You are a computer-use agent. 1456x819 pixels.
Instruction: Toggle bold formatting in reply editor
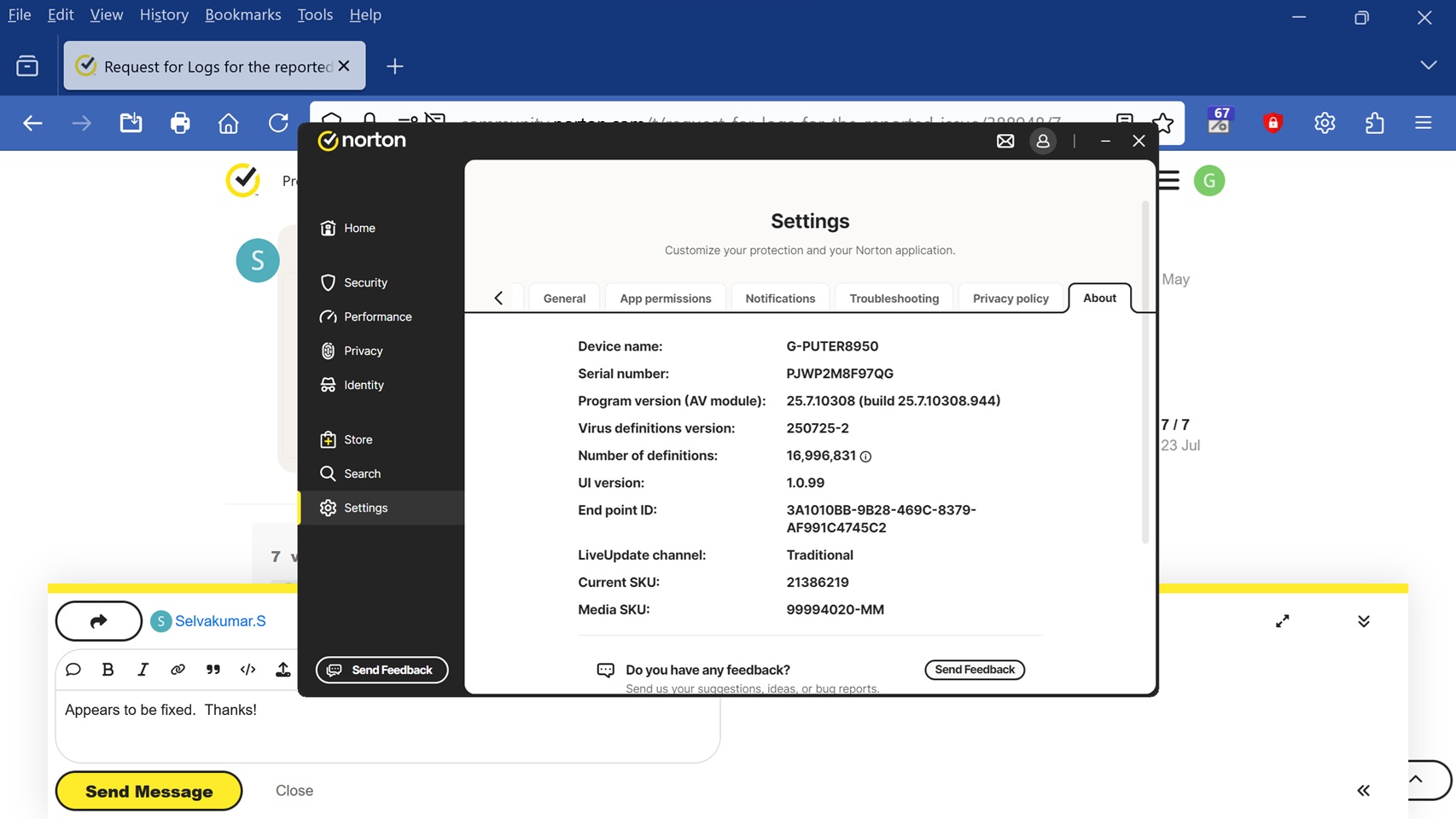(x=108, y=670)
